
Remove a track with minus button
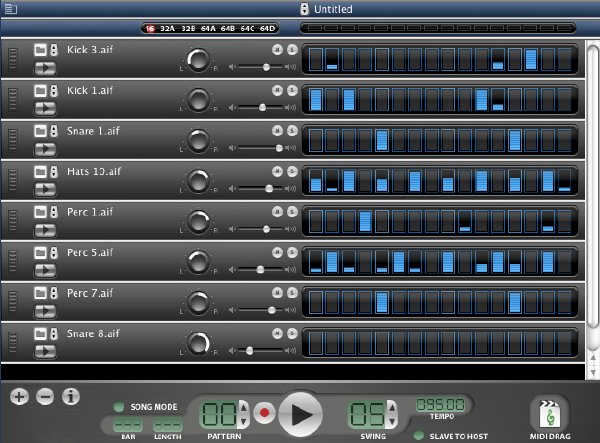coord(45,396)
